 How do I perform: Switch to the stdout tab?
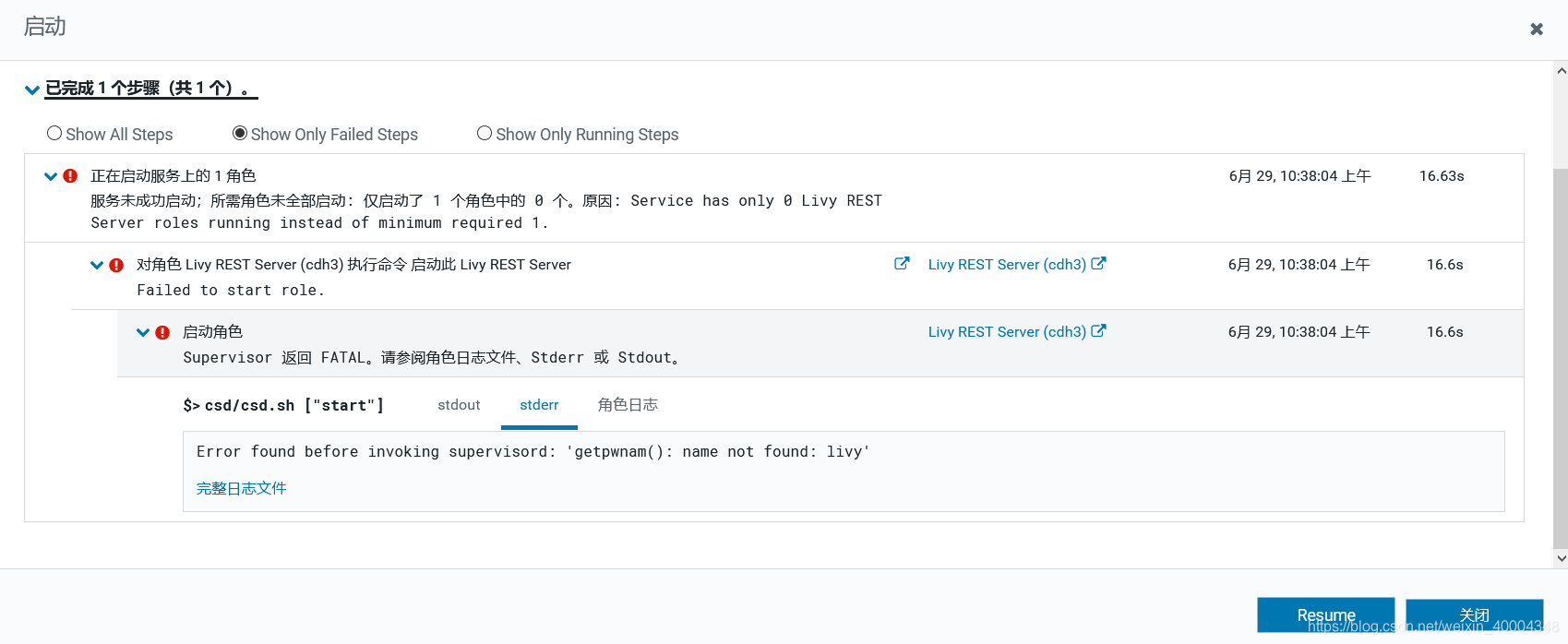459,405
